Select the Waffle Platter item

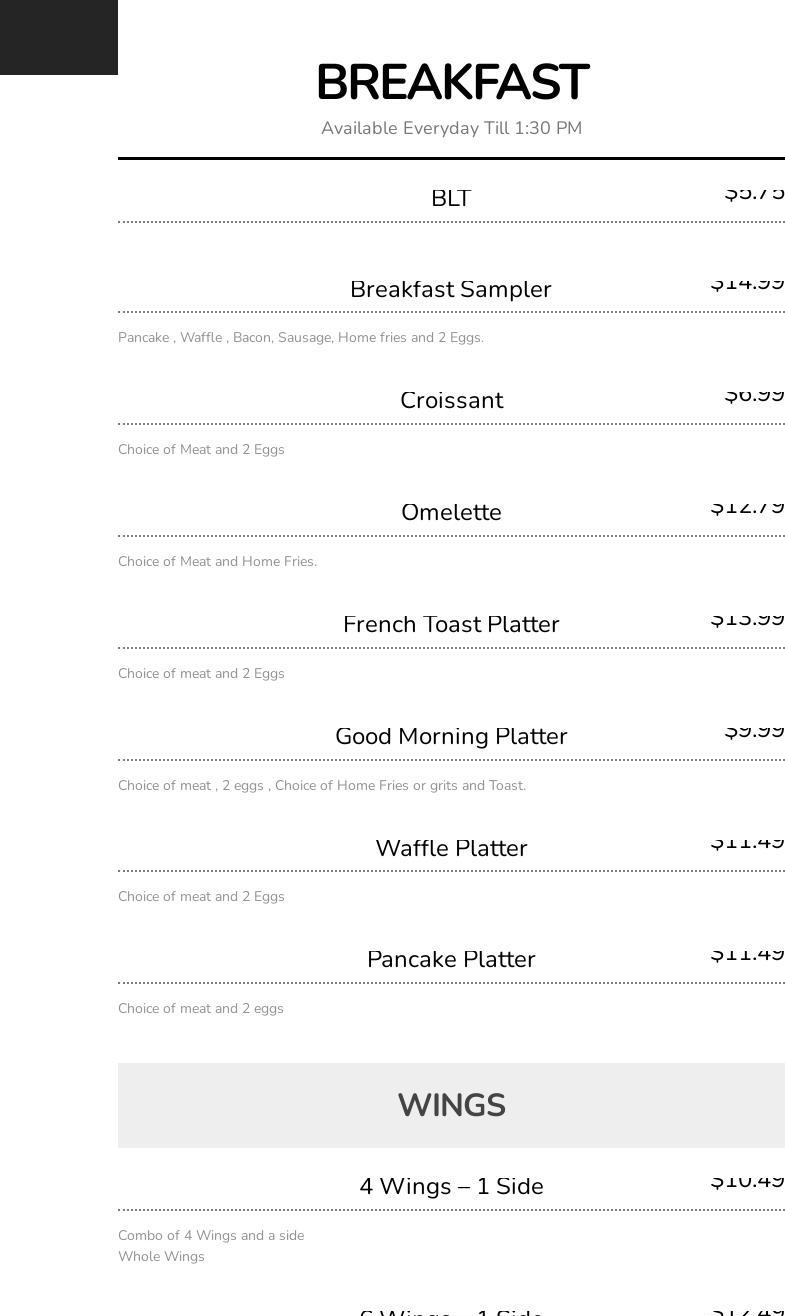tap(451, 848)
